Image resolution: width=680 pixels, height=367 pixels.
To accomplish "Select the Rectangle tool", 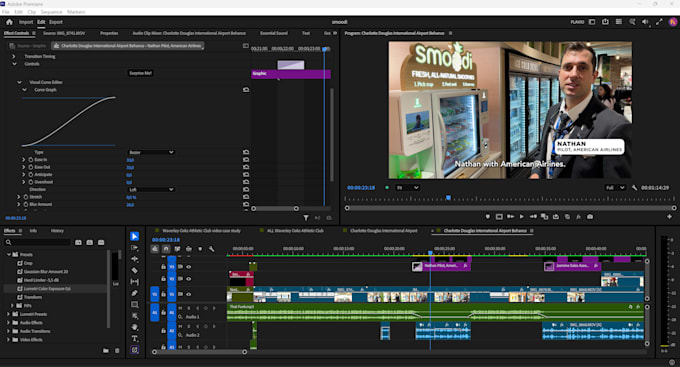I will coord(134,305).
